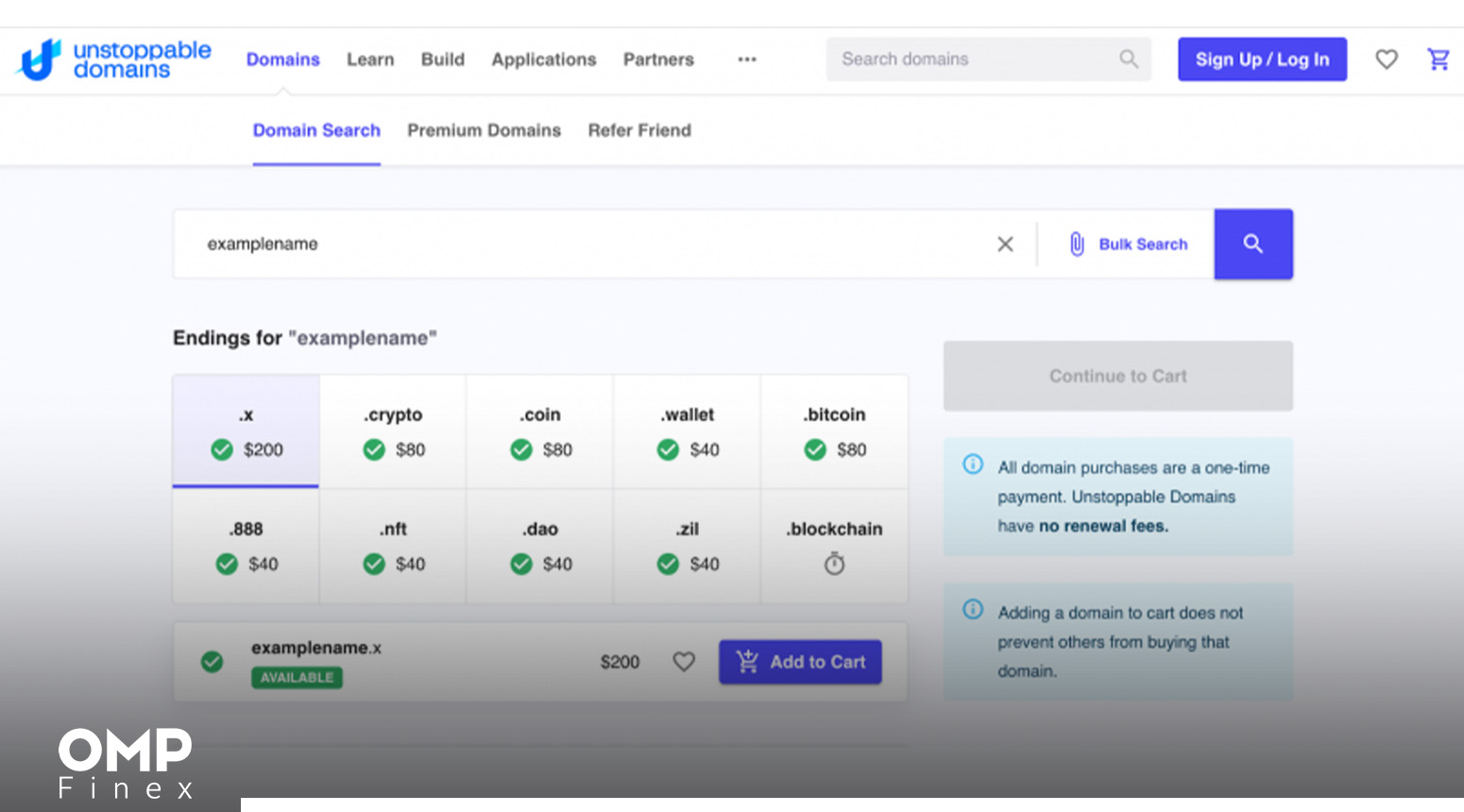Select the .bitcoin ending tile
Viewport: 1464px width, 812px height.
coord(834,431)
